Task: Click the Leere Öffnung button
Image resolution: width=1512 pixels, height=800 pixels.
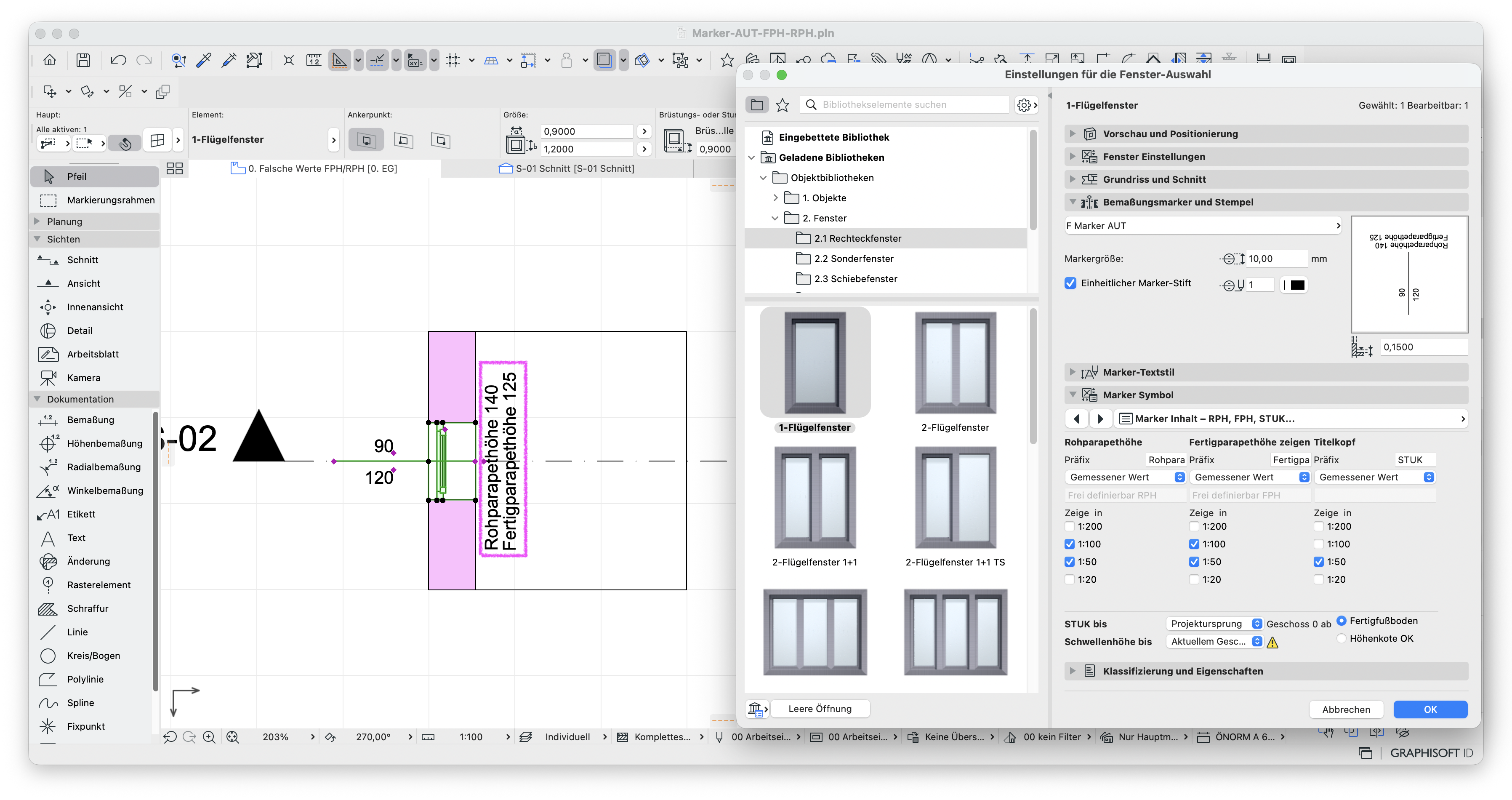Action: coord(820,709)
